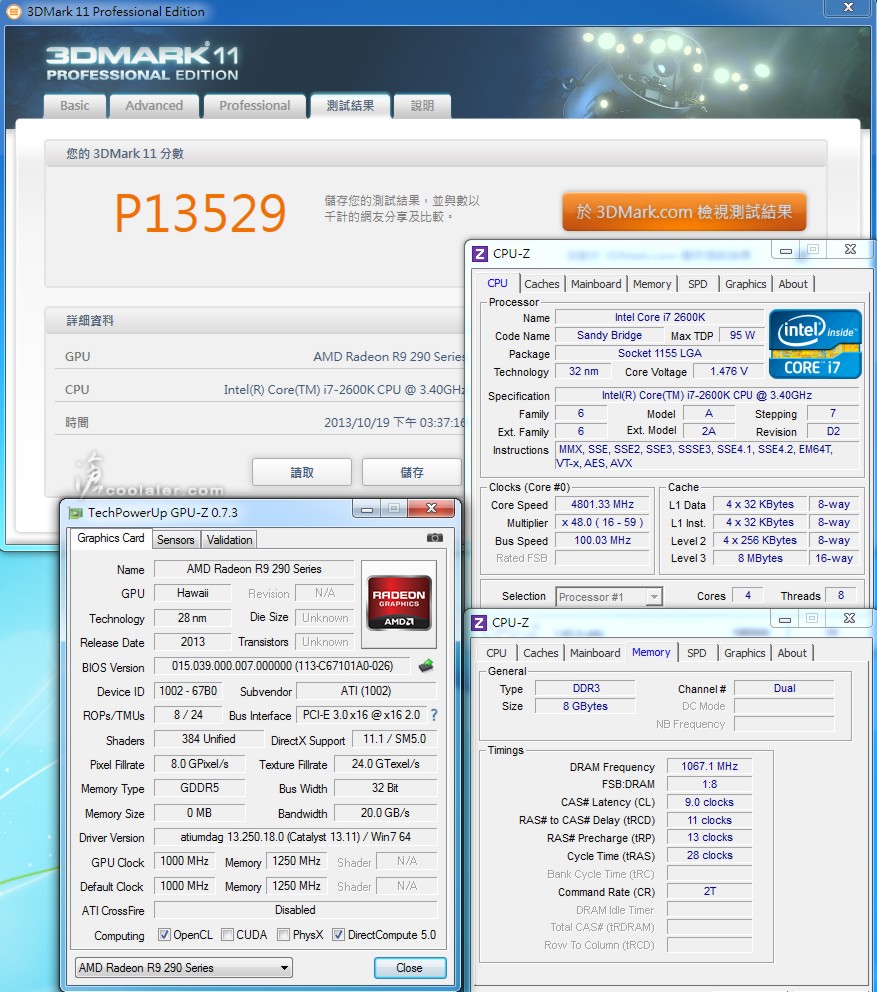The image size is (877, 992).
Task: Click the GPU-Z Name field AMD Radeon R9 290 Series
Action: [x=254, y=569]
